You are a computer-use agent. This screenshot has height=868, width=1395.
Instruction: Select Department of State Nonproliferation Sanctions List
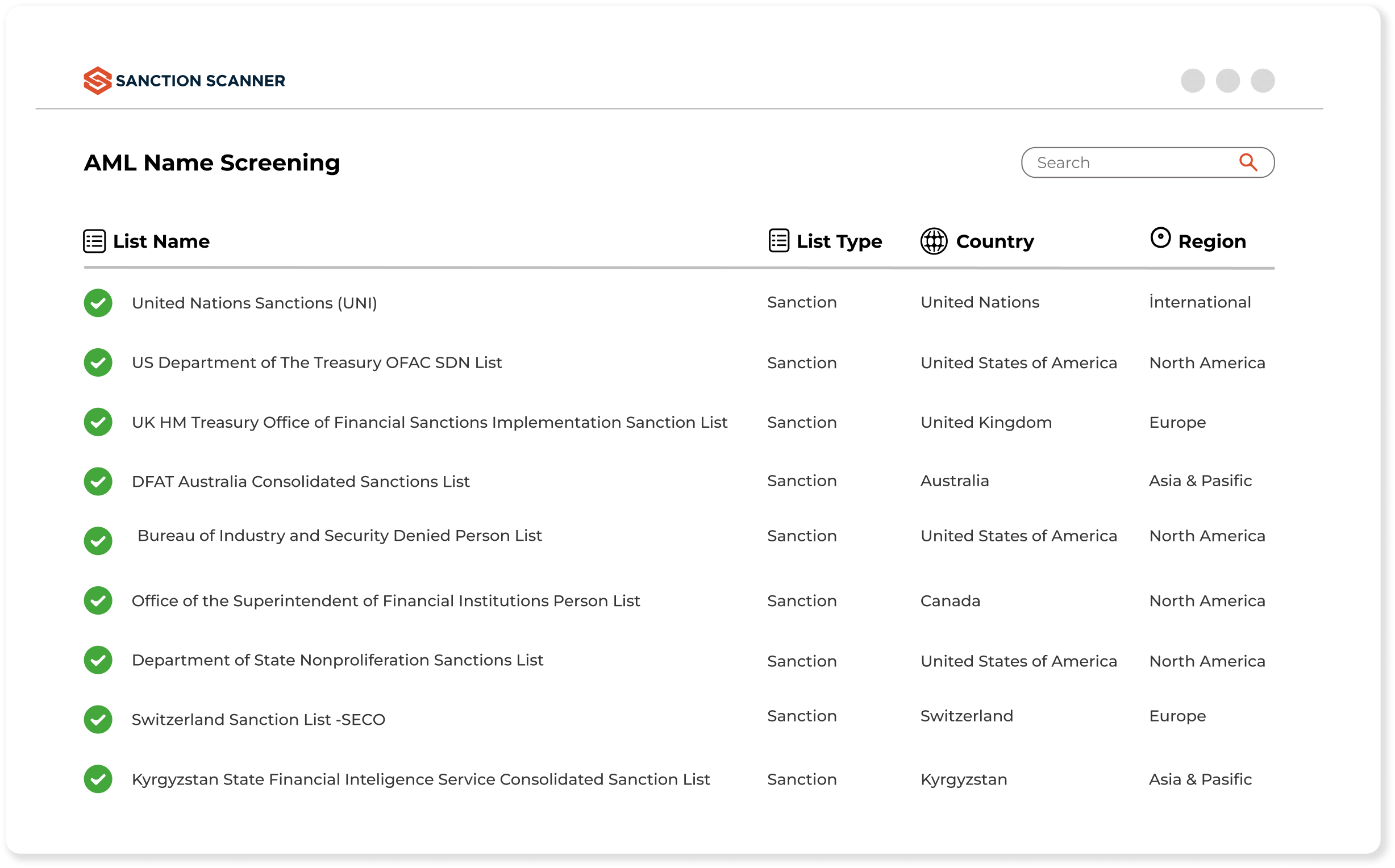[x=338, y=660]
